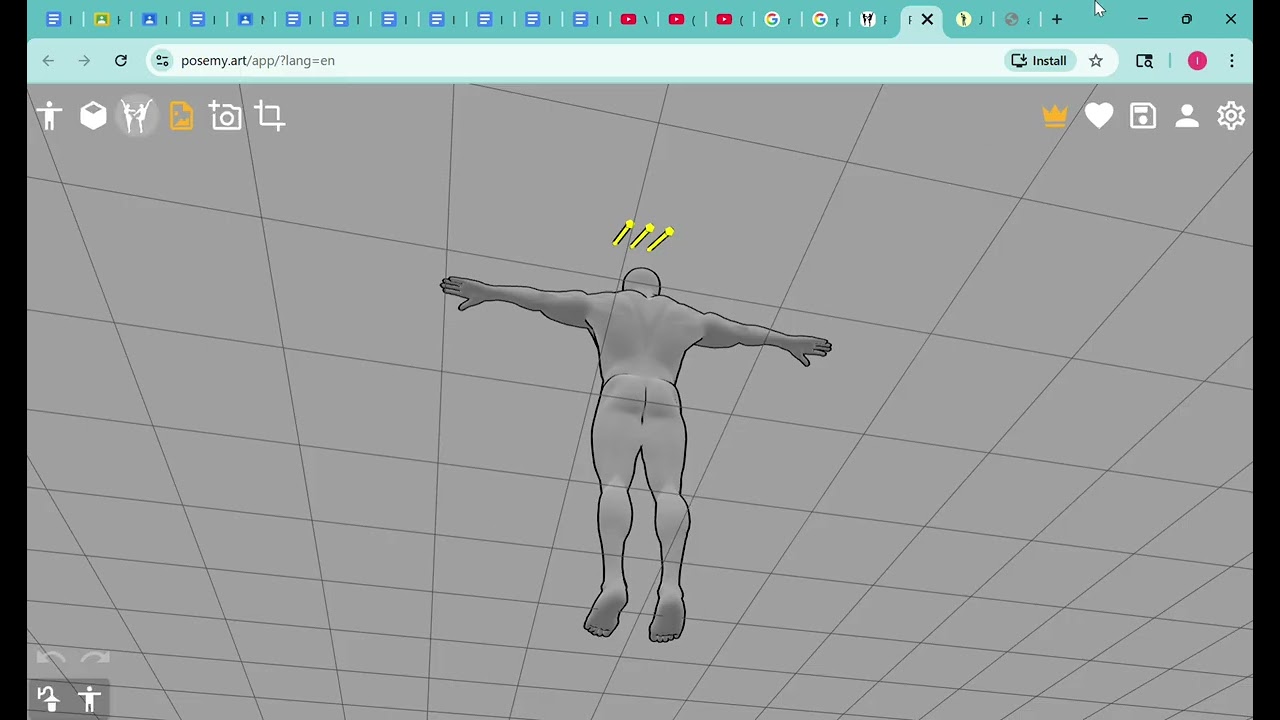
Task: Select the figure tool in the bottom-left bar
Action: 90,699
